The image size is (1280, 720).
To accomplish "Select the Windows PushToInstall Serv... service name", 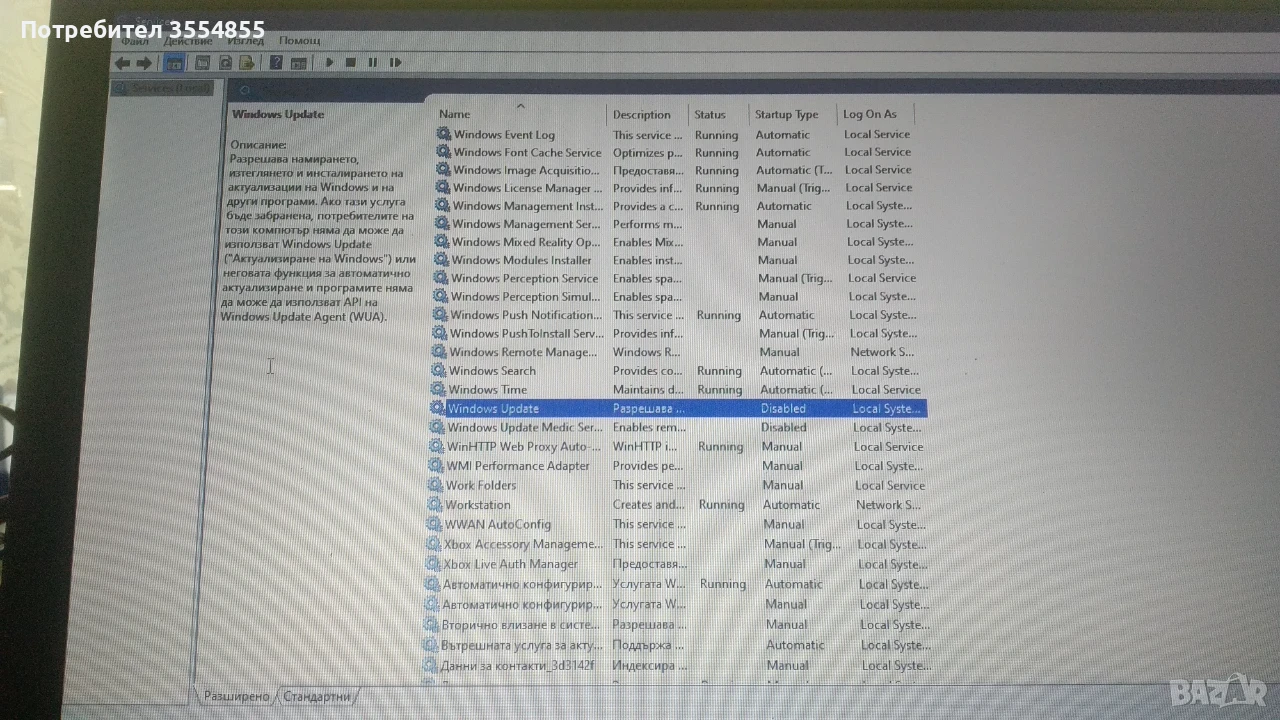I will [x=526, y=333].
